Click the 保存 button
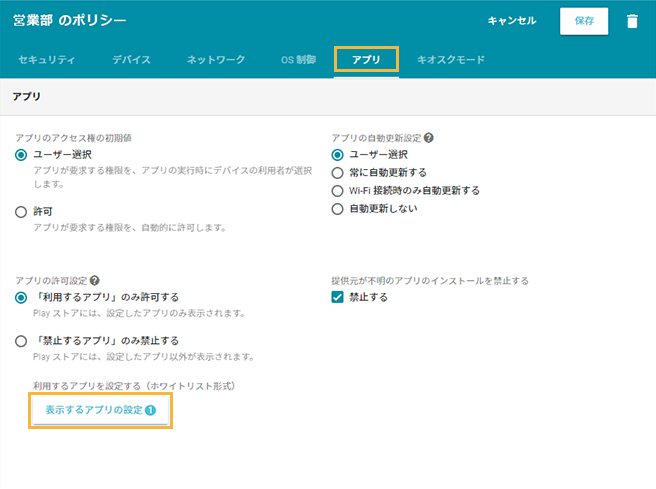The width and height of the screenshot is (656, 489). tap(584, 21)
